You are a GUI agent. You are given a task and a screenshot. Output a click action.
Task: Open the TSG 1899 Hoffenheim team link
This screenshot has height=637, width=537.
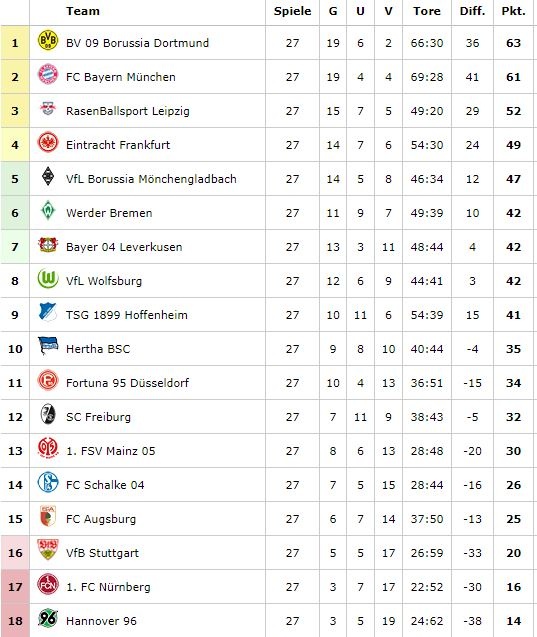click(x=127, y=315)
